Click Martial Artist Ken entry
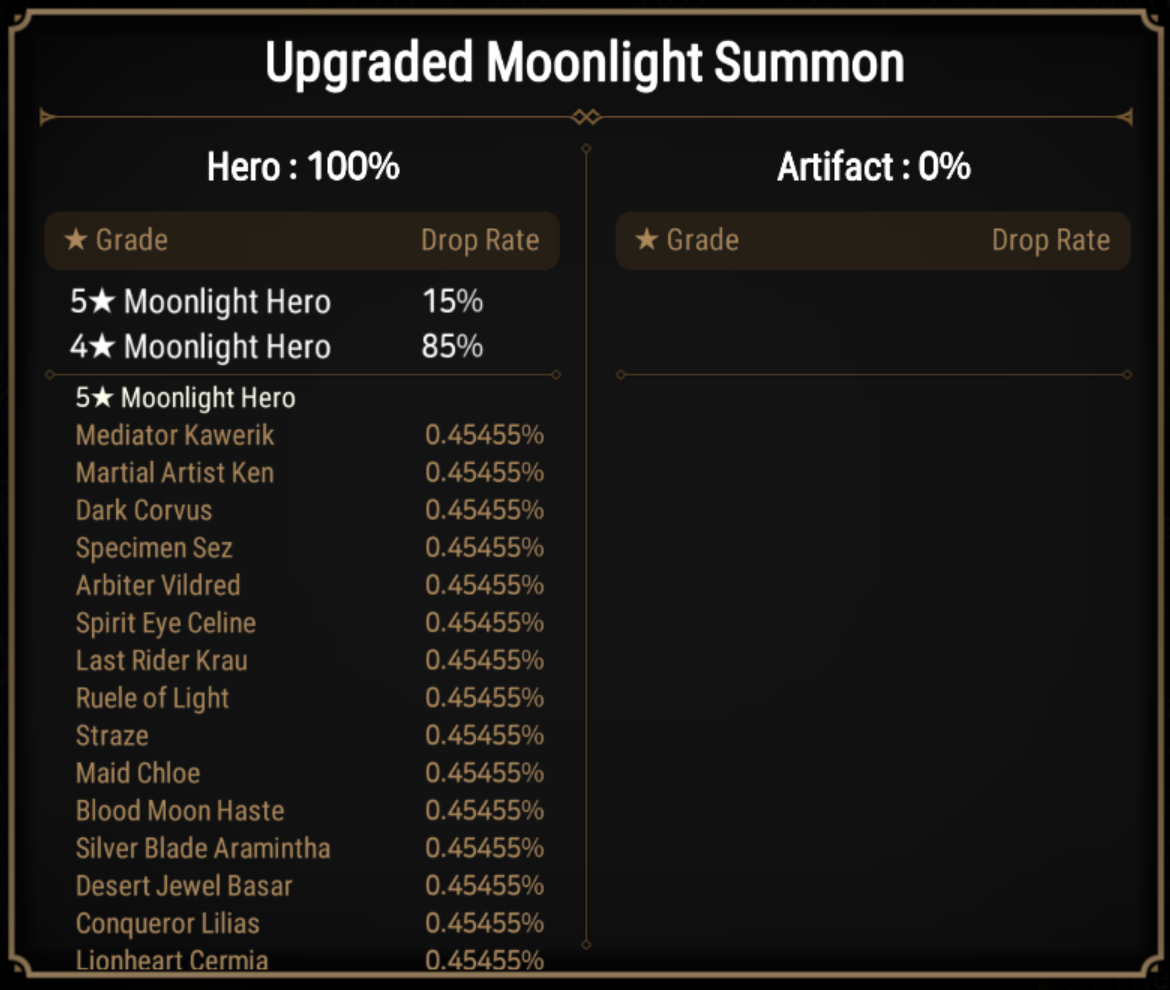The height and width of the screenshot is (990, 1170). [175, 472]
